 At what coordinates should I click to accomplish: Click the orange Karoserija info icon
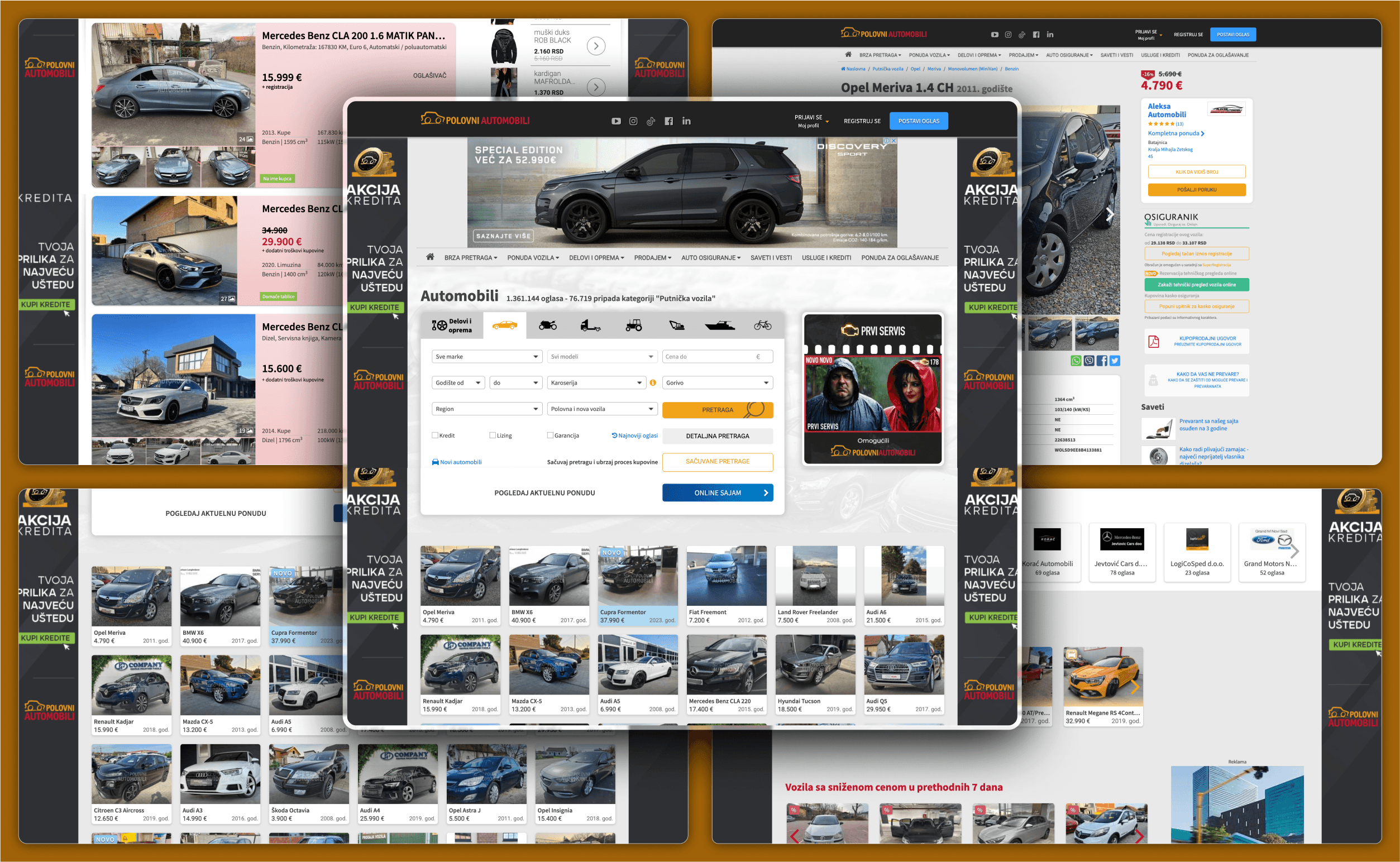coord(653,382)
